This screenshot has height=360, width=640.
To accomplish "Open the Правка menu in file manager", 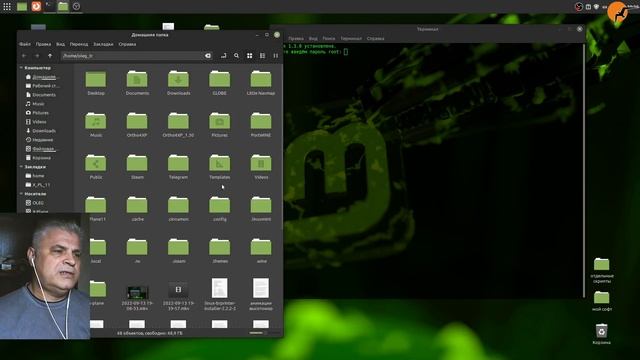I will tap(43, 44).
